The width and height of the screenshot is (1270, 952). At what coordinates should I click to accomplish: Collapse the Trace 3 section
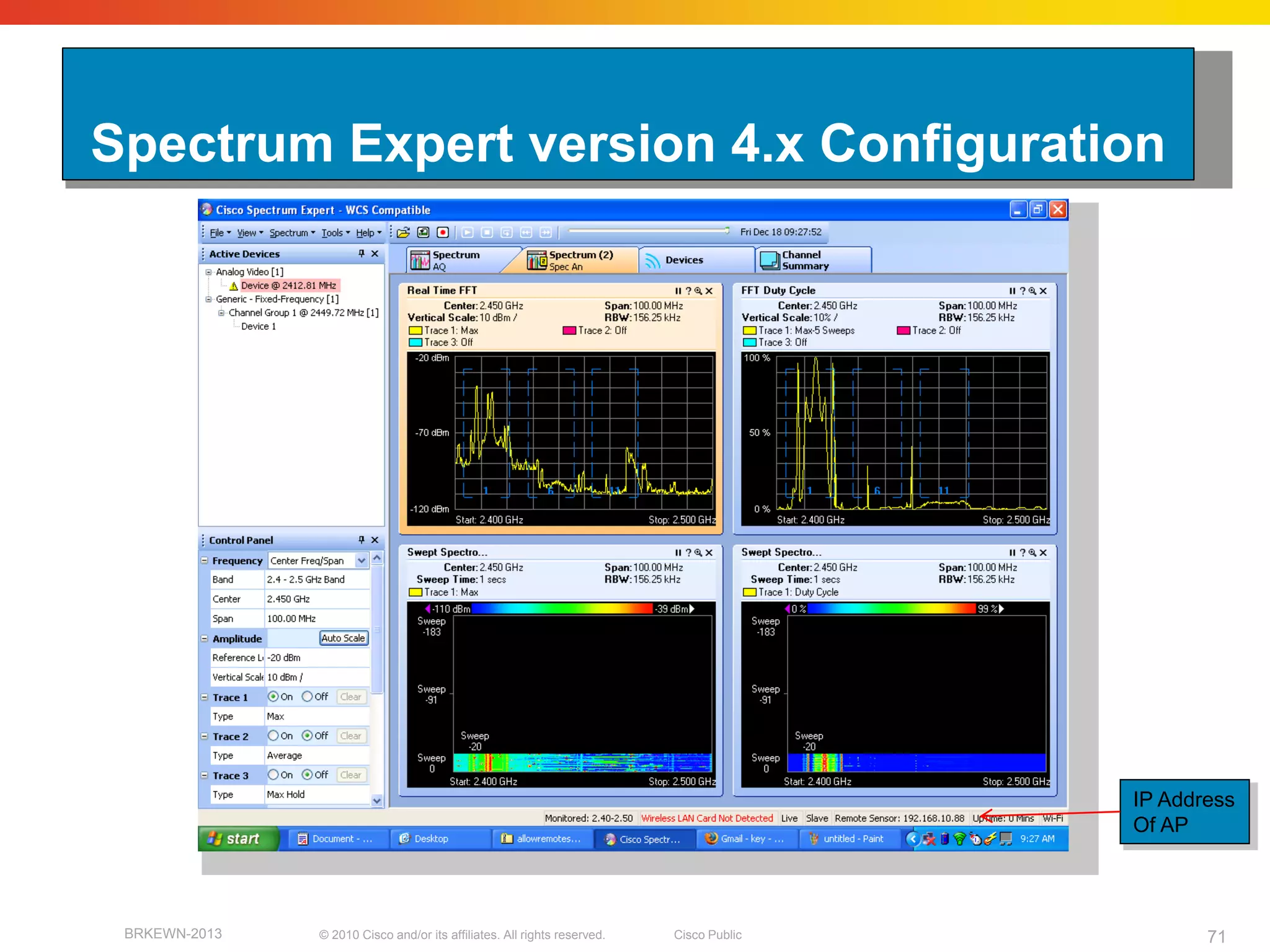pos(204,775)
